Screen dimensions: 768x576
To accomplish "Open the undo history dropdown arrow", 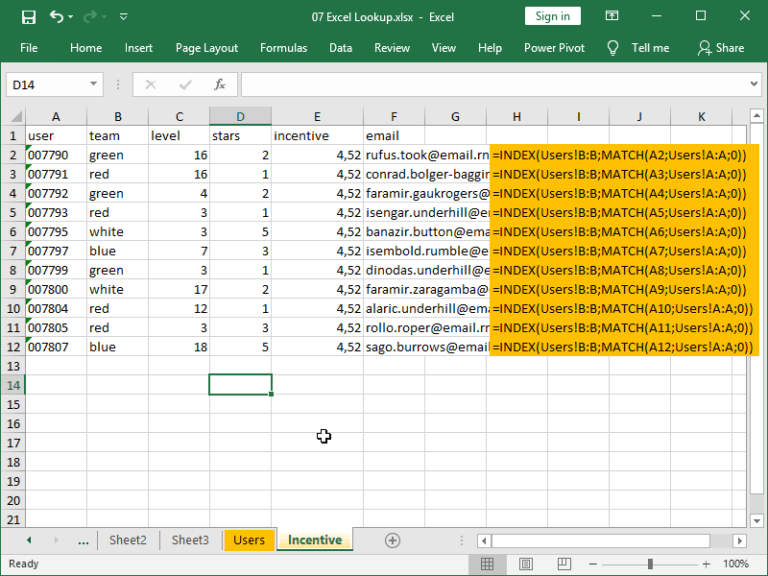I will pos(71,17).
